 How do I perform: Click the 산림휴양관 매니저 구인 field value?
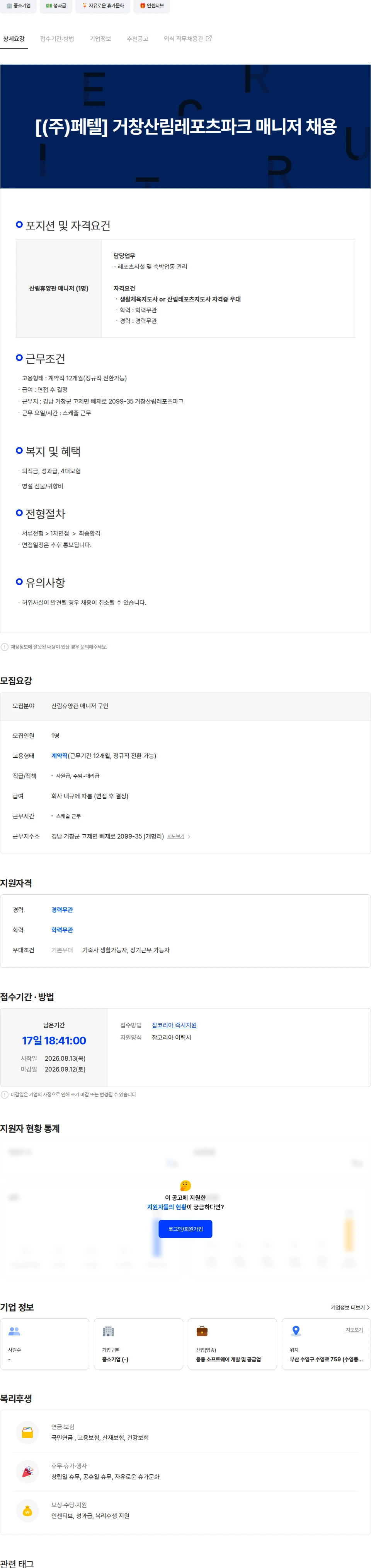(80, 706)
